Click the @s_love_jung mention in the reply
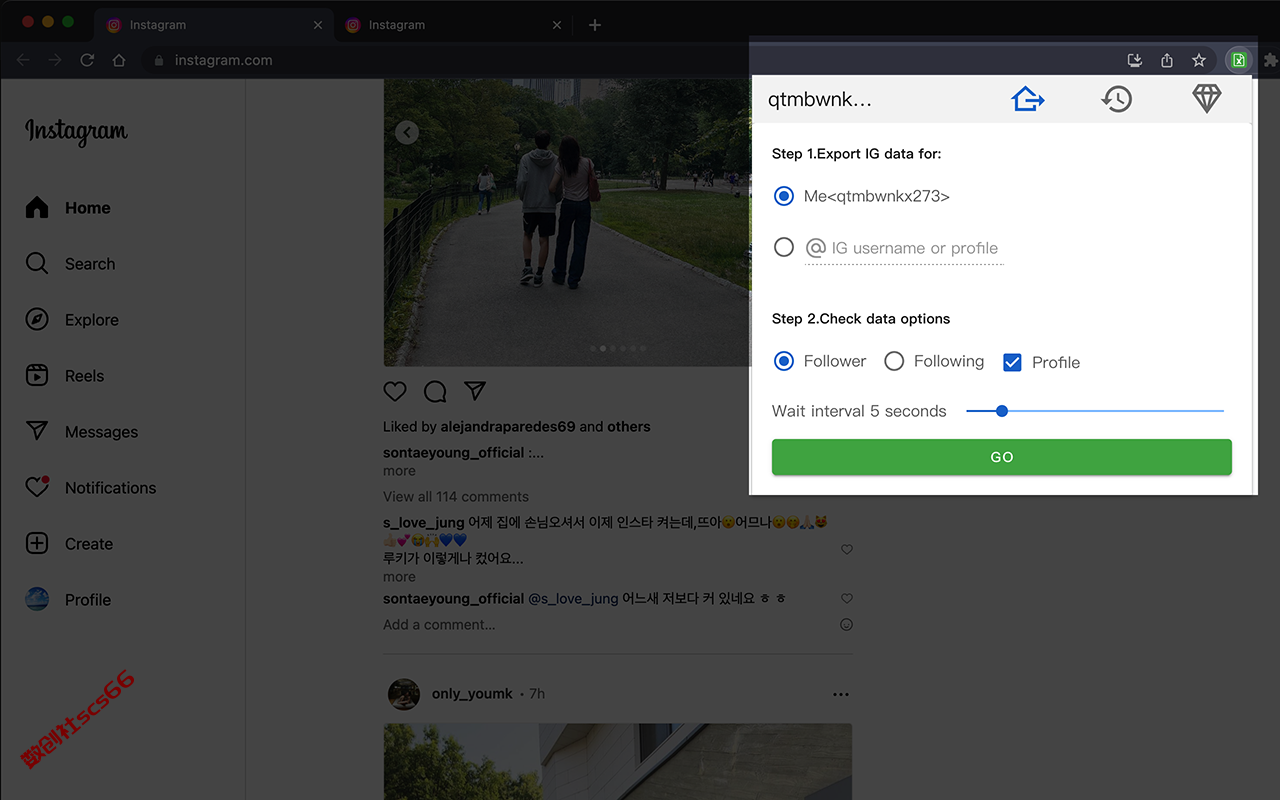This screenshot has width=1280, height=800. pyautogui.click(x=573, y=599)
